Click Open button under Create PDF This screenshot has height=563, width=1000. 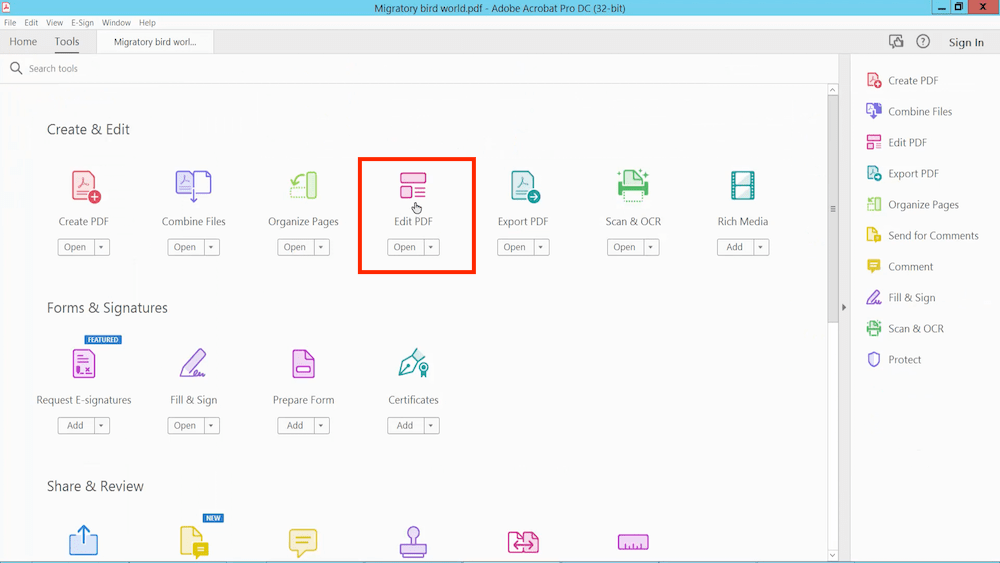[75, 247]
